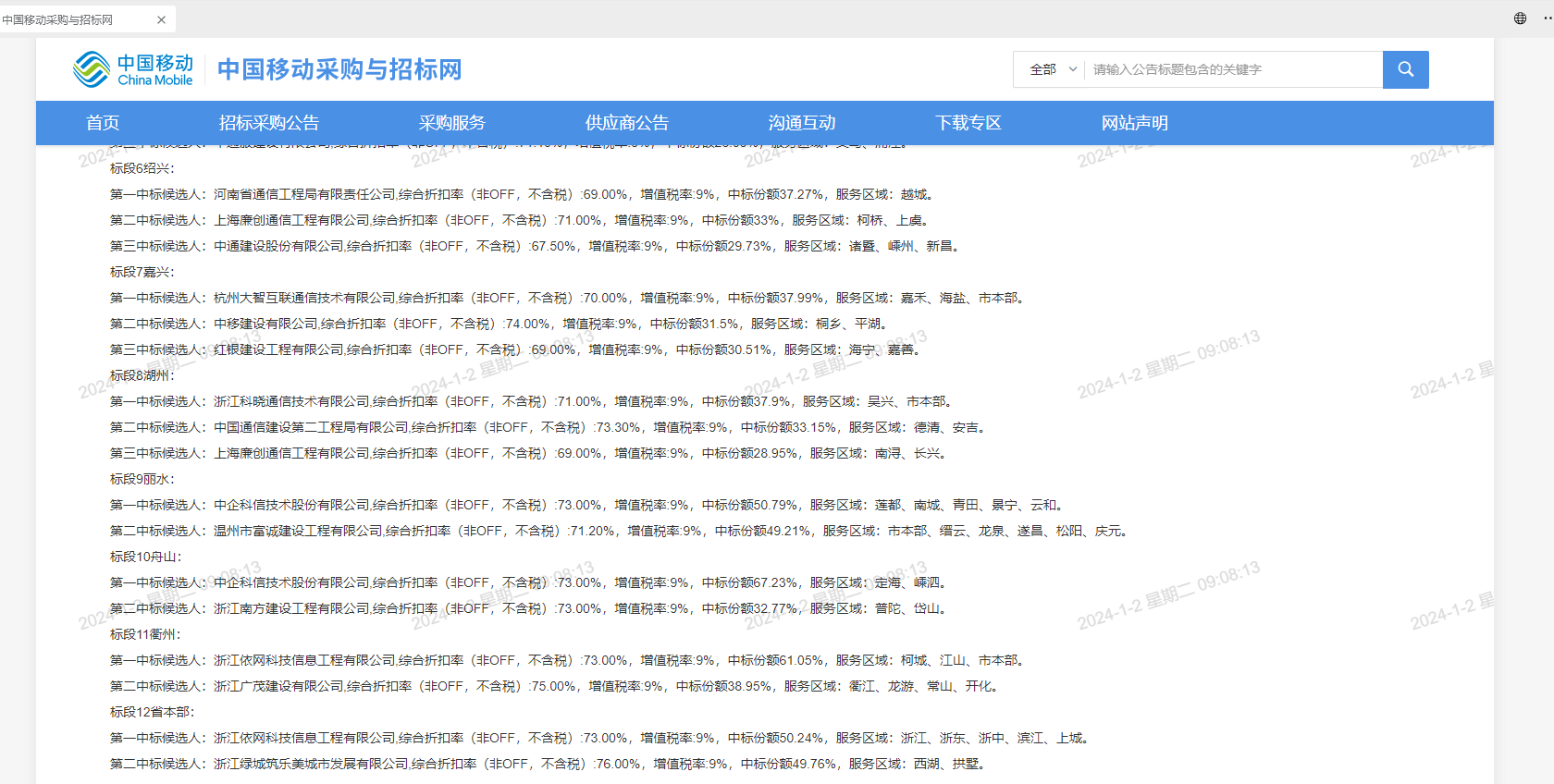The width and height of the screenshot is (1554, 784).
Task: Select 采购服务 in the navigation bar
Action: pyautogui.click(x=451, y=123)
